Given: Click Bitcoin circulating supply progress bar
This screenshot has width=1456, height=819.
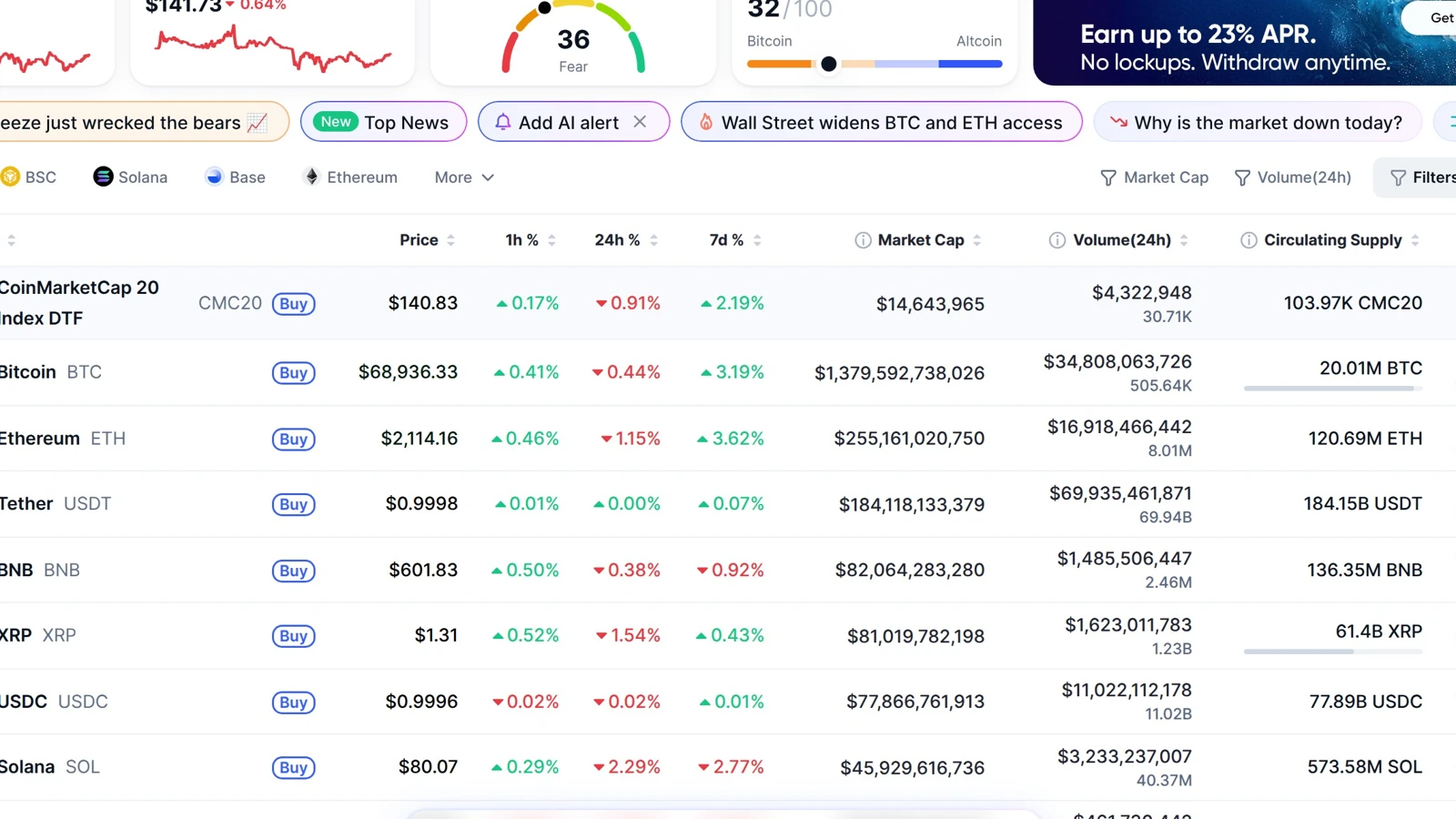Looking at the screenshot, I should point(1332,389).
